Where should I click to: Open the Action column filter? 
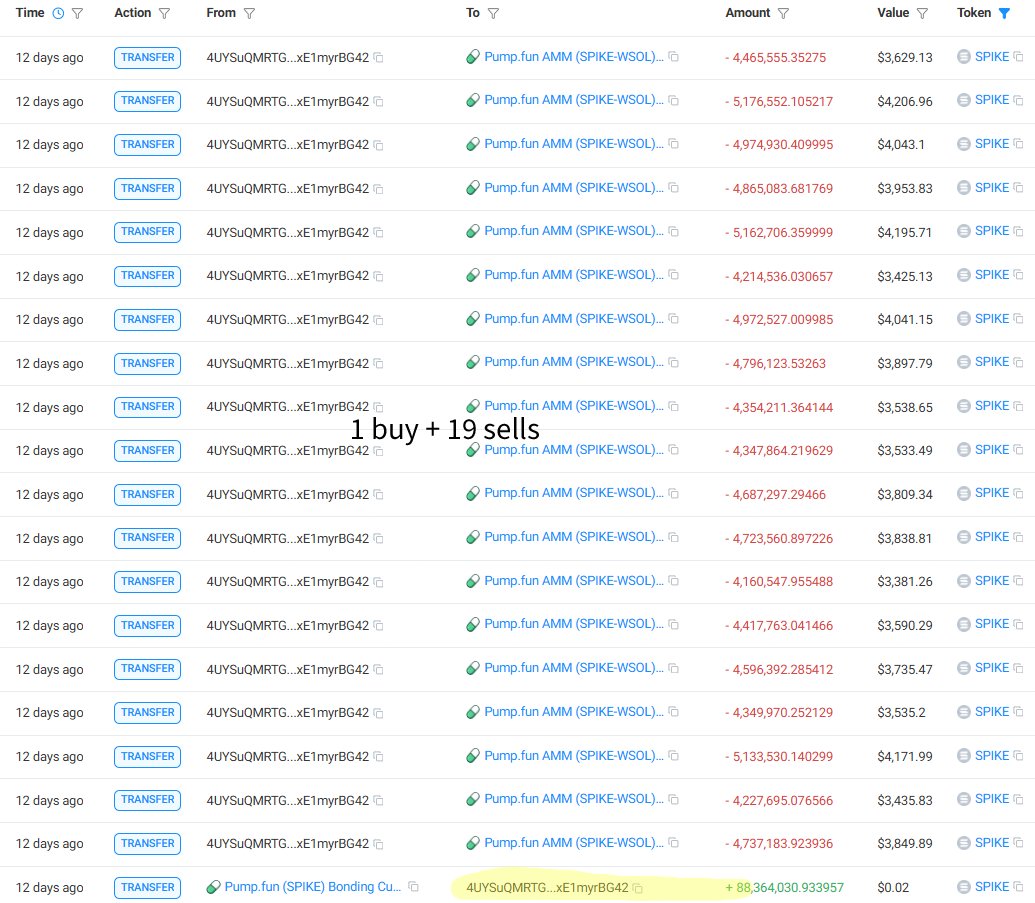(x=164, y=13)
